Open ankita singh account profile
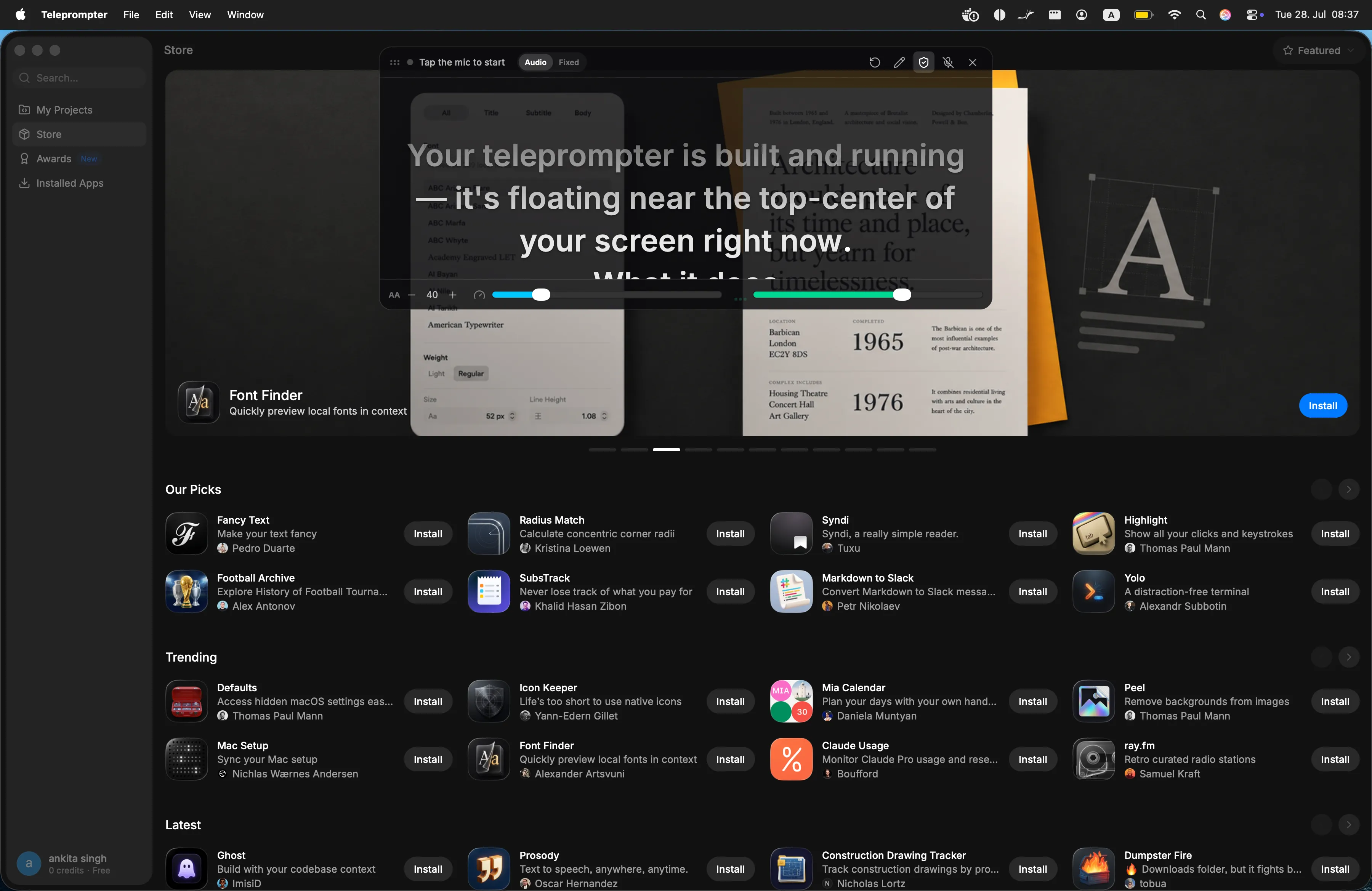 click(80, 863)
